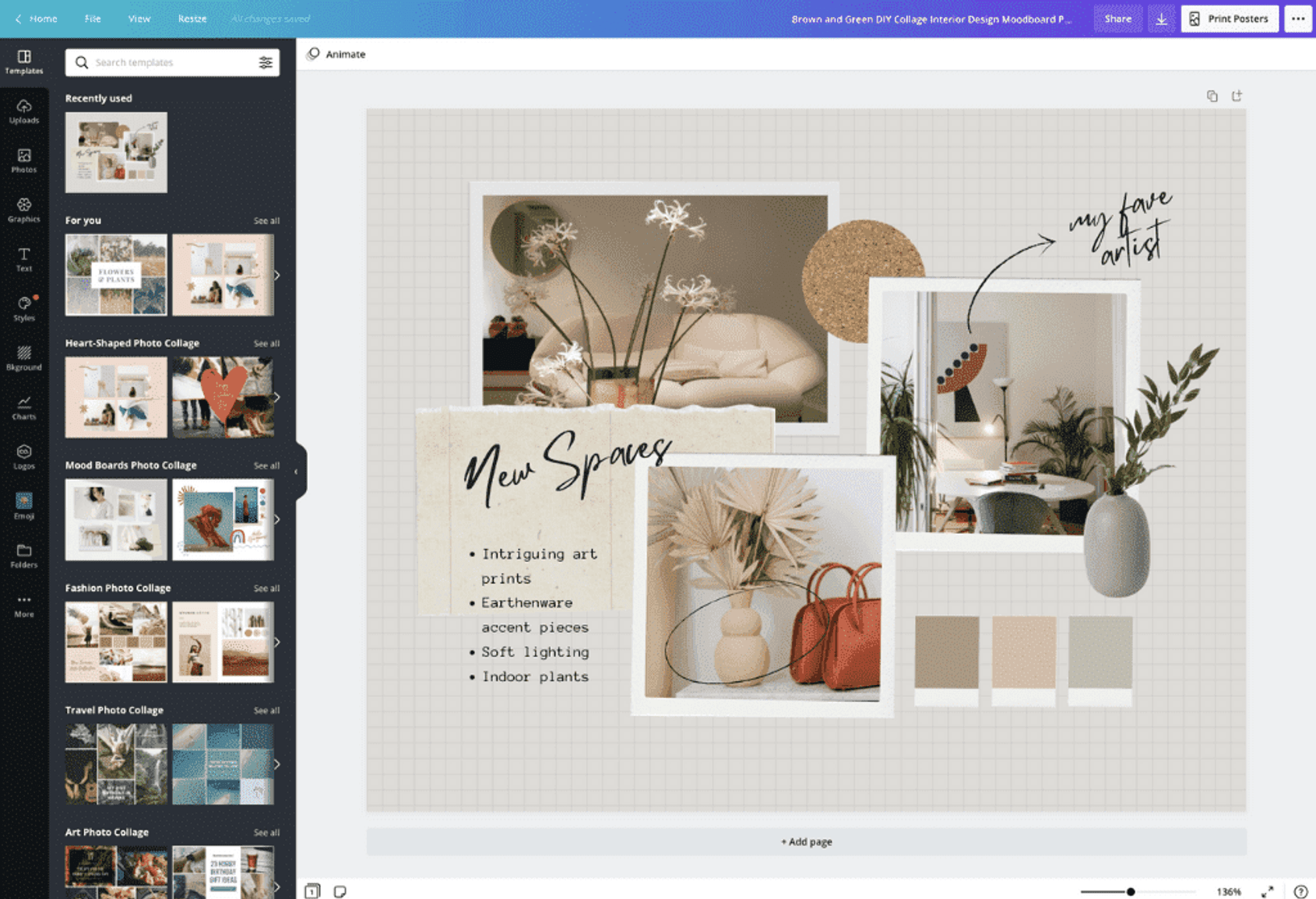
Task: Open the File menu
Action: 93,18
